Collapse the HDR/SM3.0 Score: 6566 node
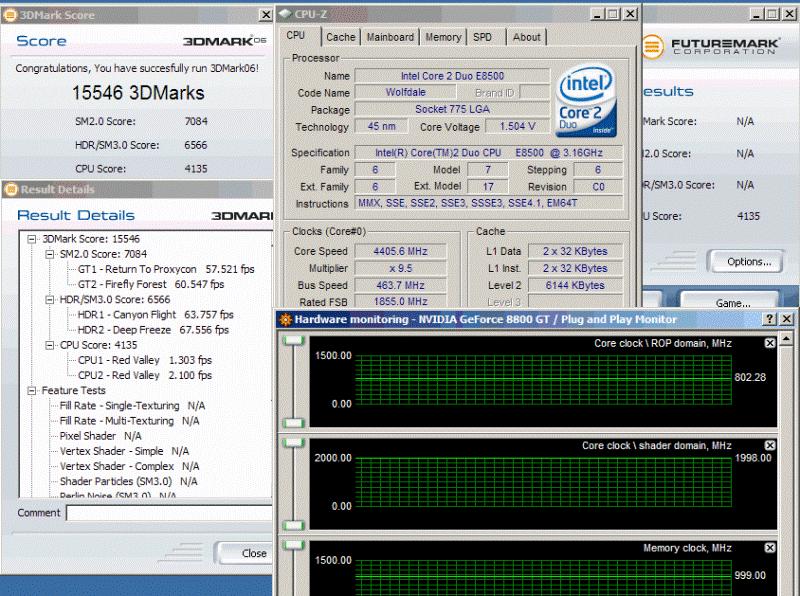The width and height of the screenshot is (800, 596). click(49, 300)
